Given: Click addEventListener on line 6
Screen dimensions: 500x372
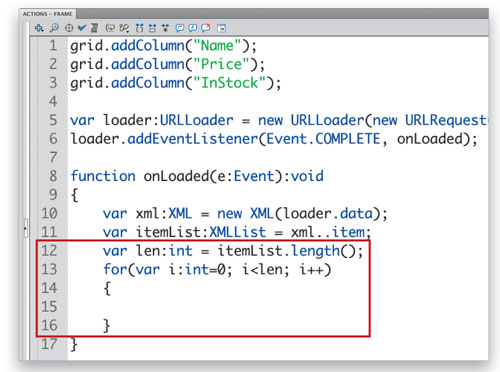Looking at the screenshot, I should pos(193,139).
